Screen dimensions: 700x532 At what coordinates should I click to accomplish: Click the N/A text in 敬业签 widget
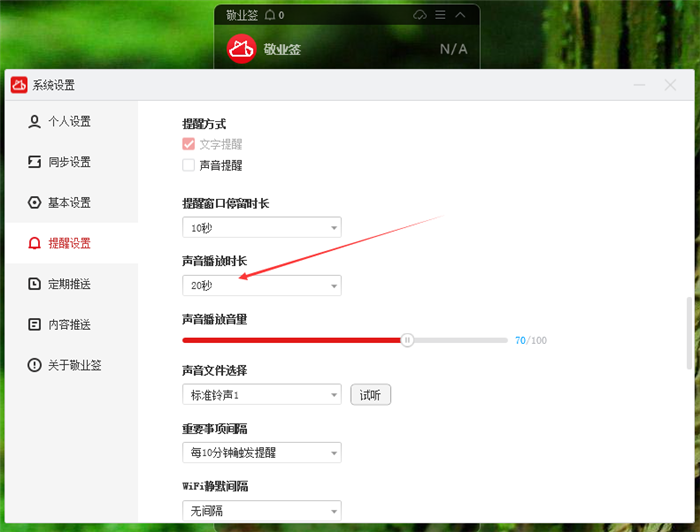[x=454, y=49]
